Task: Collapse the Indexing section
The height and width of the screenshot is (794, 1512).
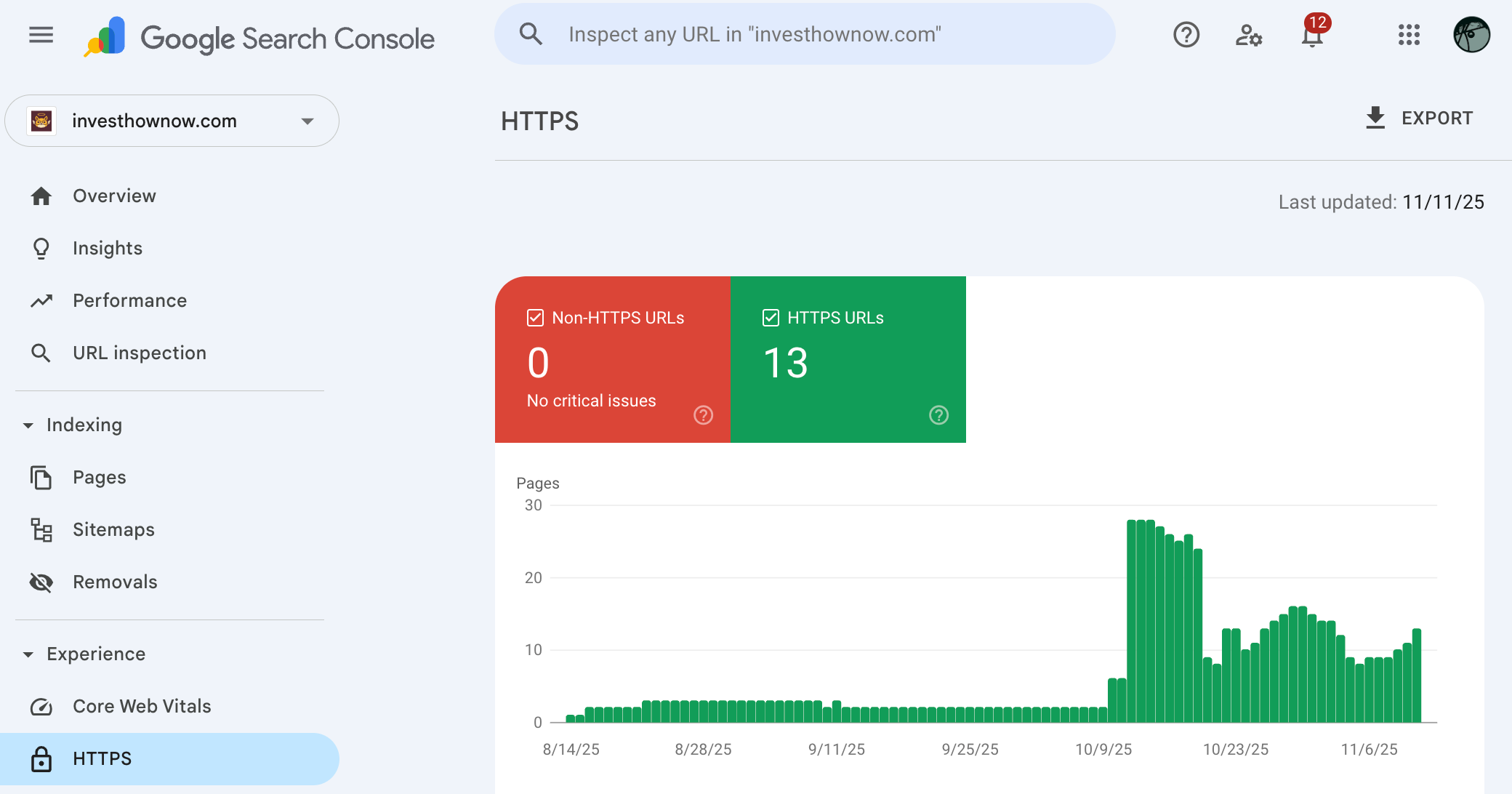Action: [28, 425]
